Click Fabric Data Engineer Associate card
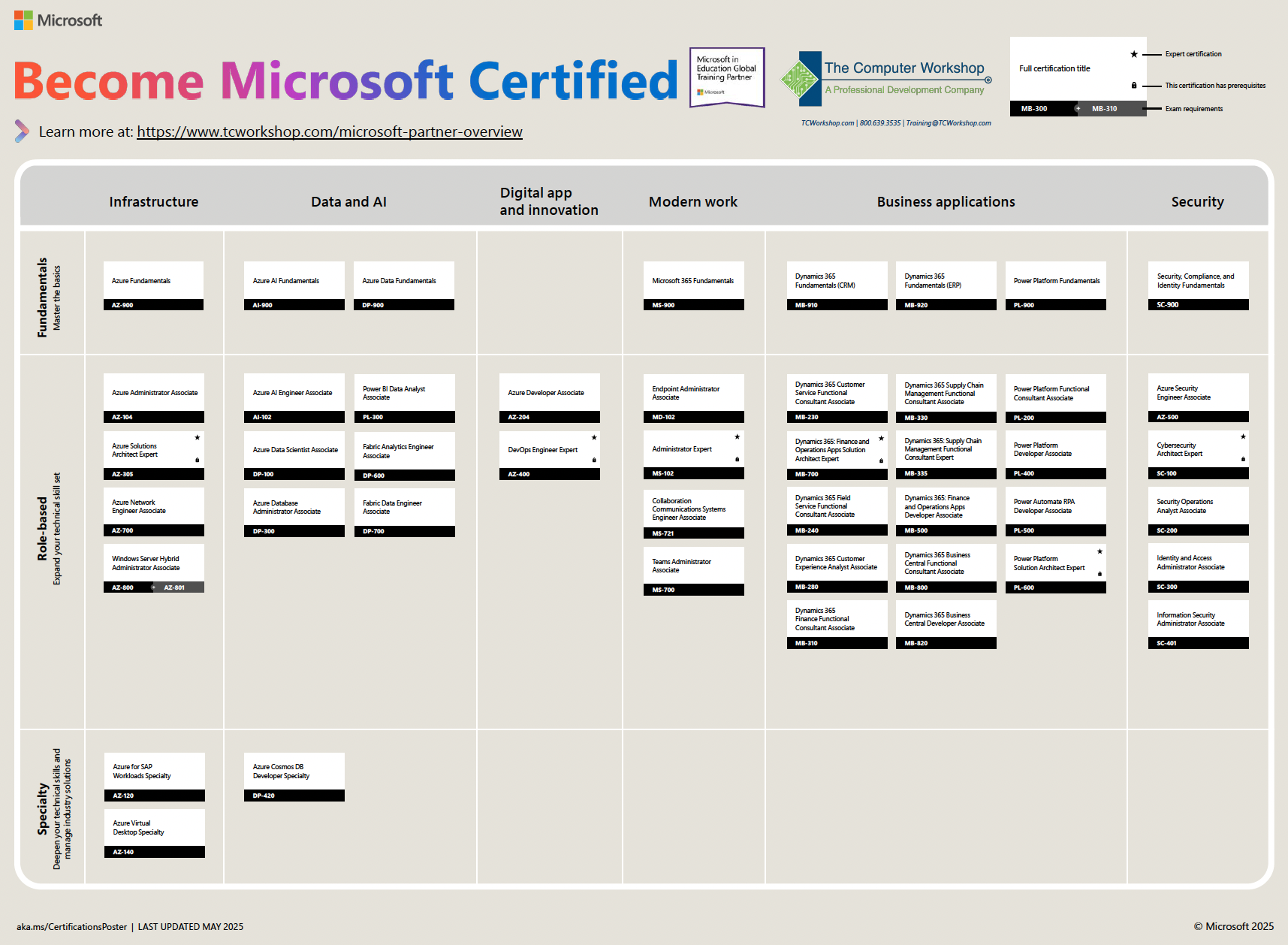1288x945 pixels. (x=404, y=512)
